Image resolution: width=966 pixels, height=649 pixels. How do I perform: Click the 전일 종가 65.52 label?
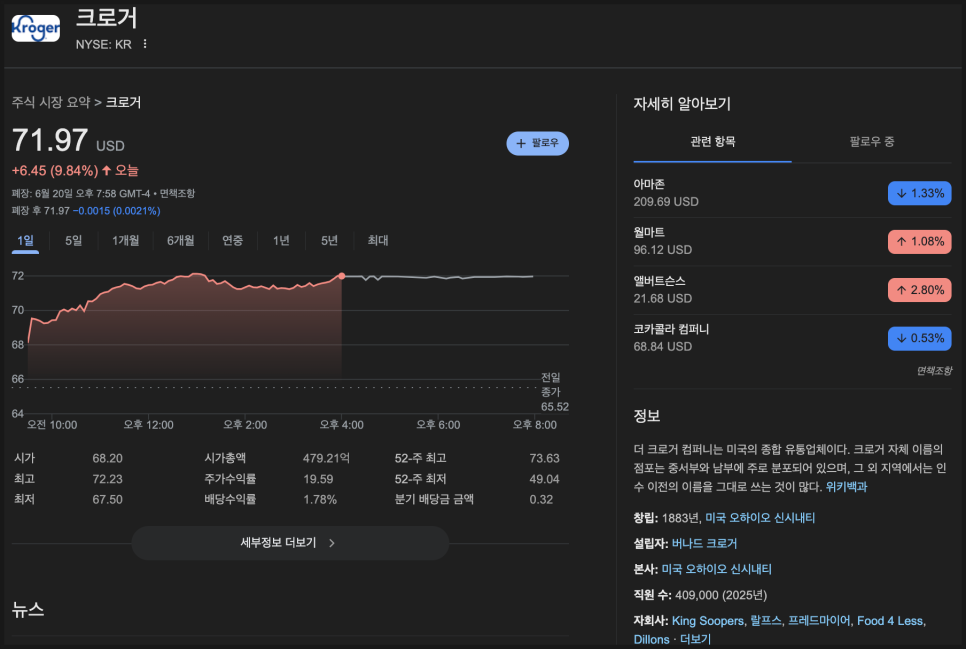[553, 392]
